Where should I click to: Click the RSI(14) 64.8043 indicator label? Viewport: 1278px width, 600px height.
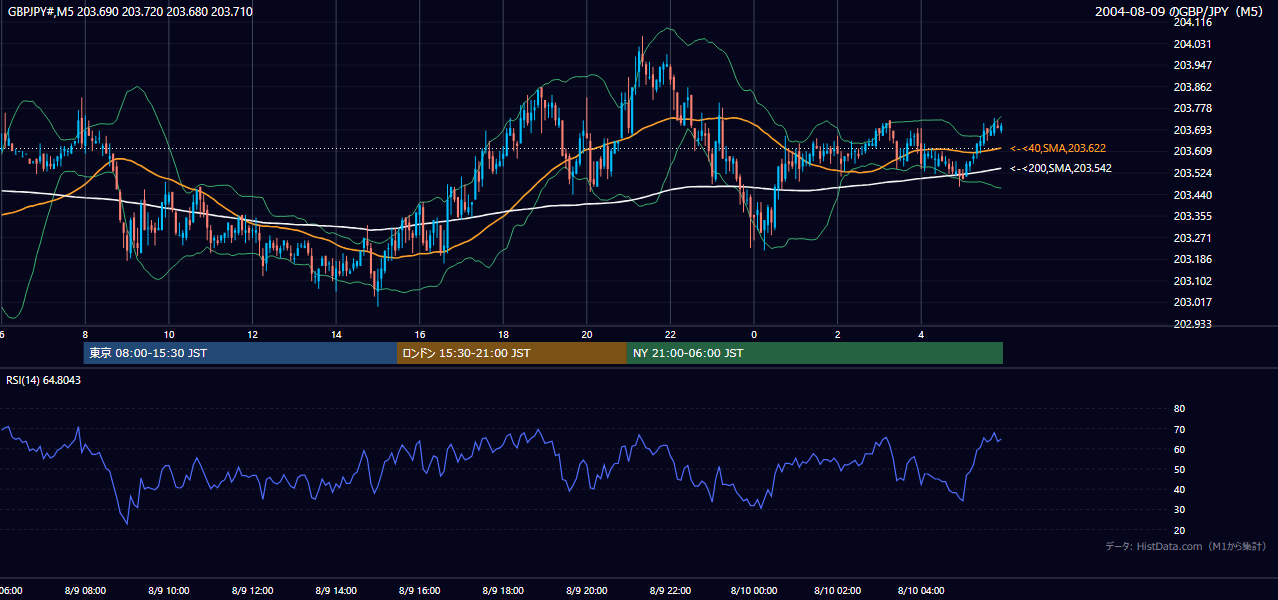(44, 380)
